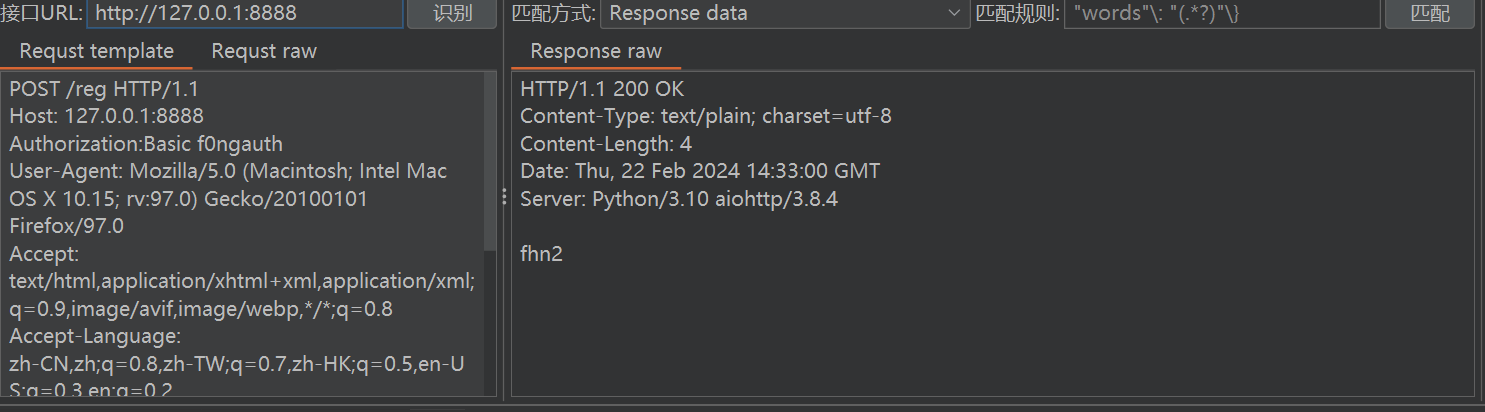1485x412 pixels.
Task: Open the 匹配方式 Response data dropdown
Action: [x=783, y=14]
